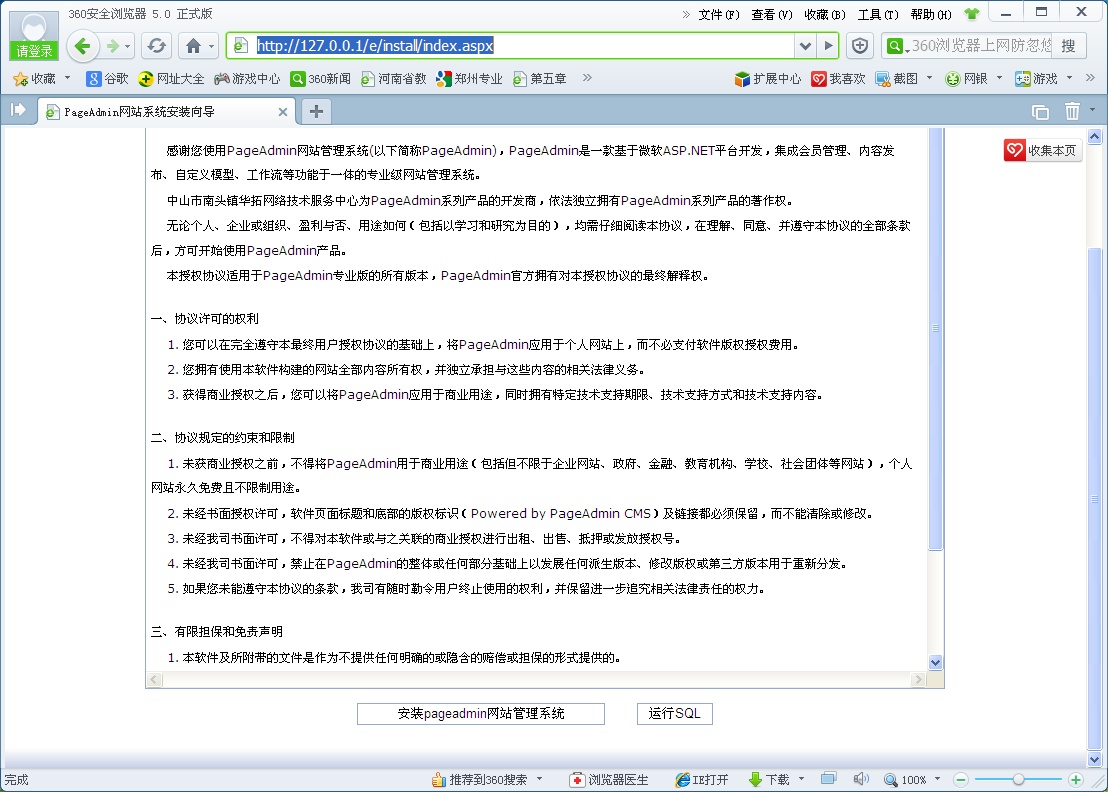
Task: Click the user avatar login icon
Action: (x=34, y=35)
